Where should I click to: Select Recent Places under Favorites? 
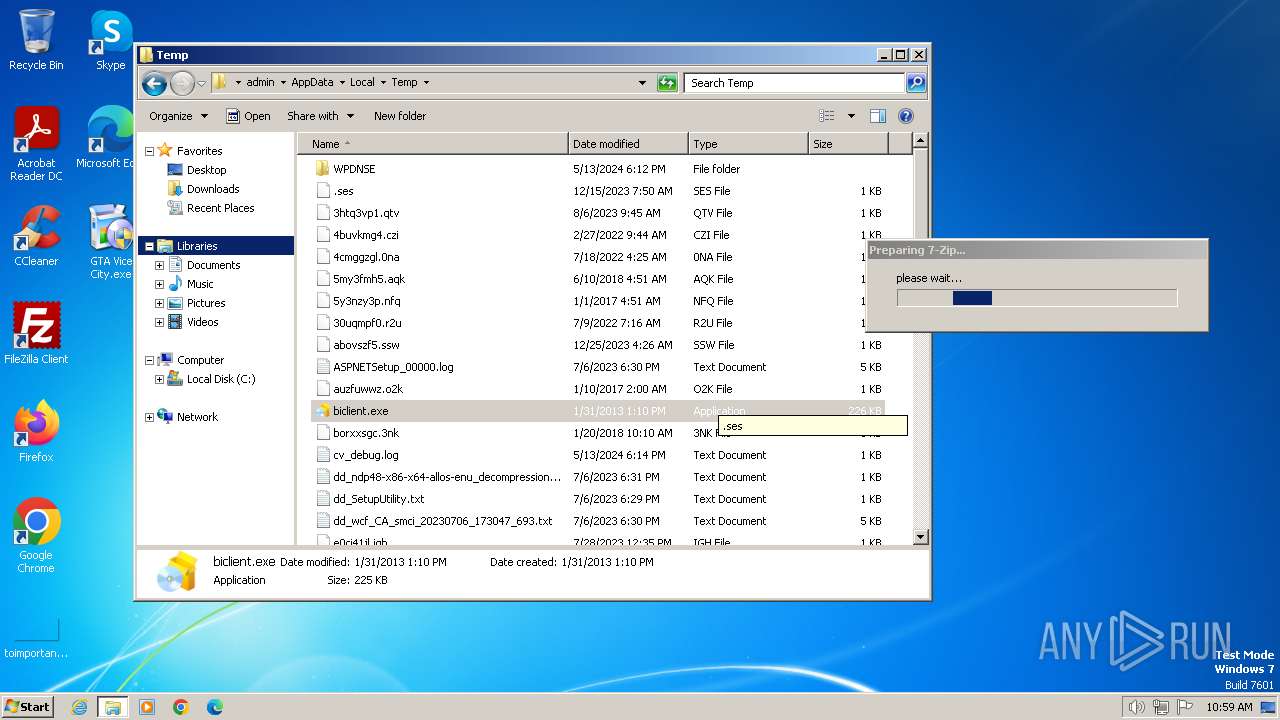pos(220,208)
